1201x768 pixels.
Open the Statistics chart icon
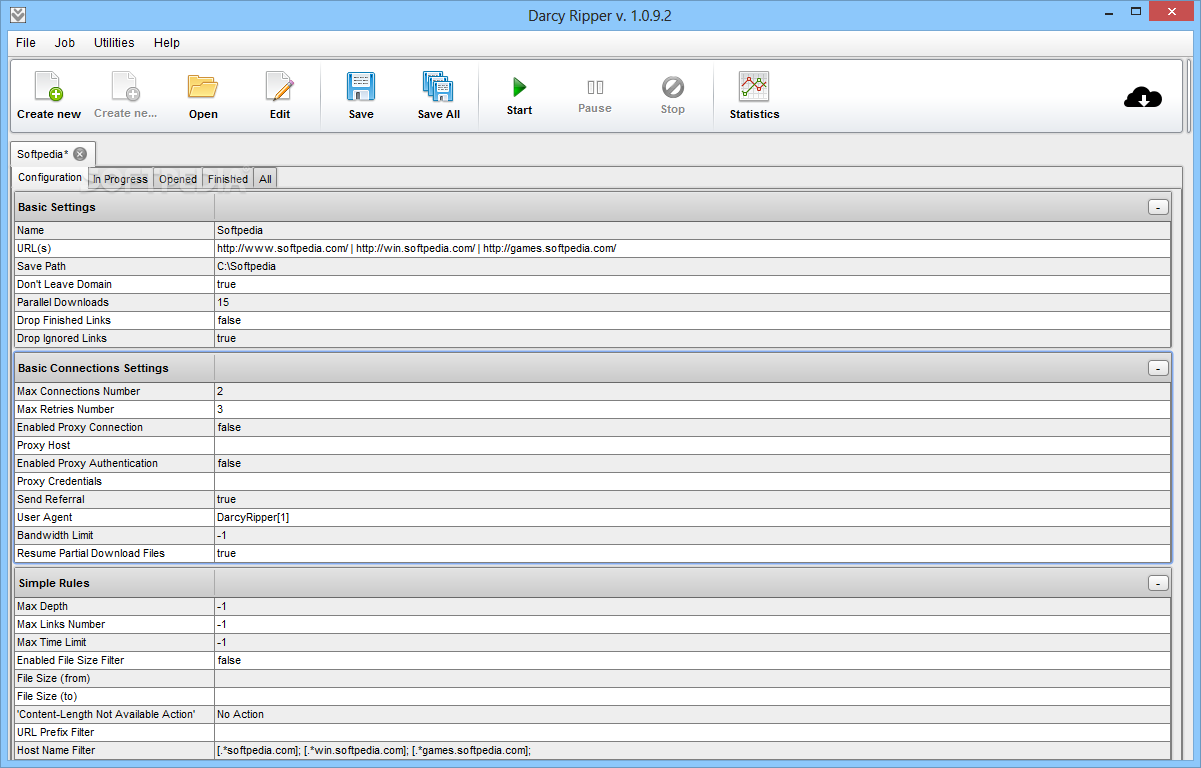754,87
